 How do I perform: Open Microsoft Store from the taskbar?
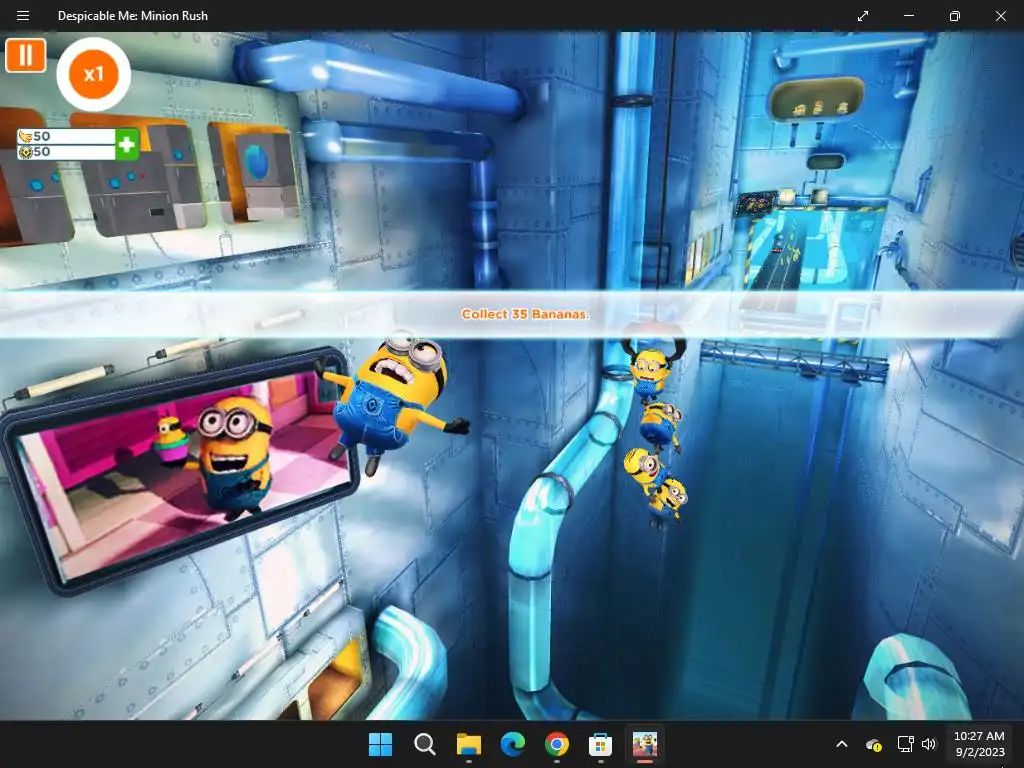tap(600, 744)
